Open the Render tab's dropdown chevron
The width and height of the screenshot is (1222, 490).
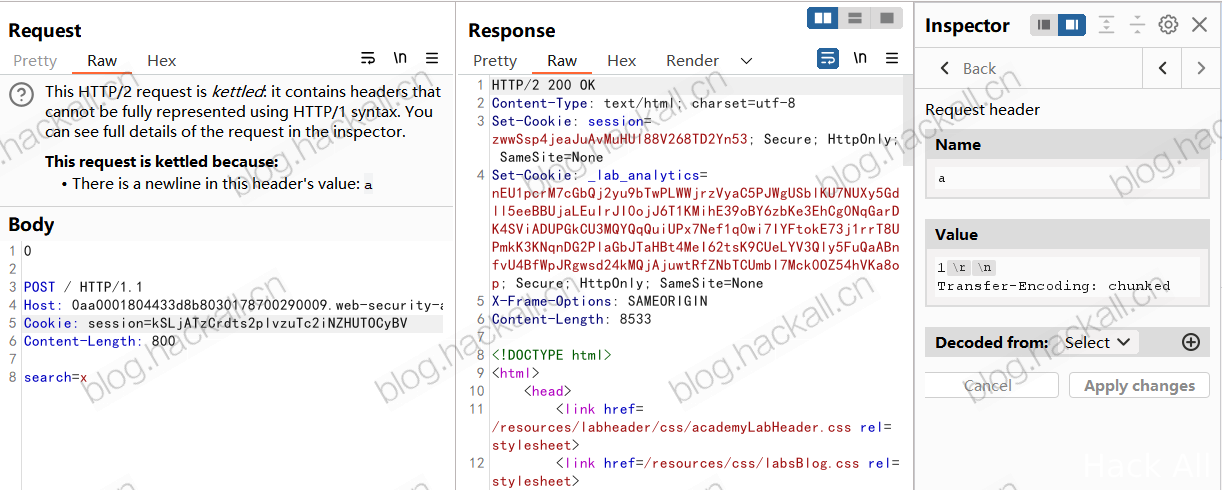[746, 61]
